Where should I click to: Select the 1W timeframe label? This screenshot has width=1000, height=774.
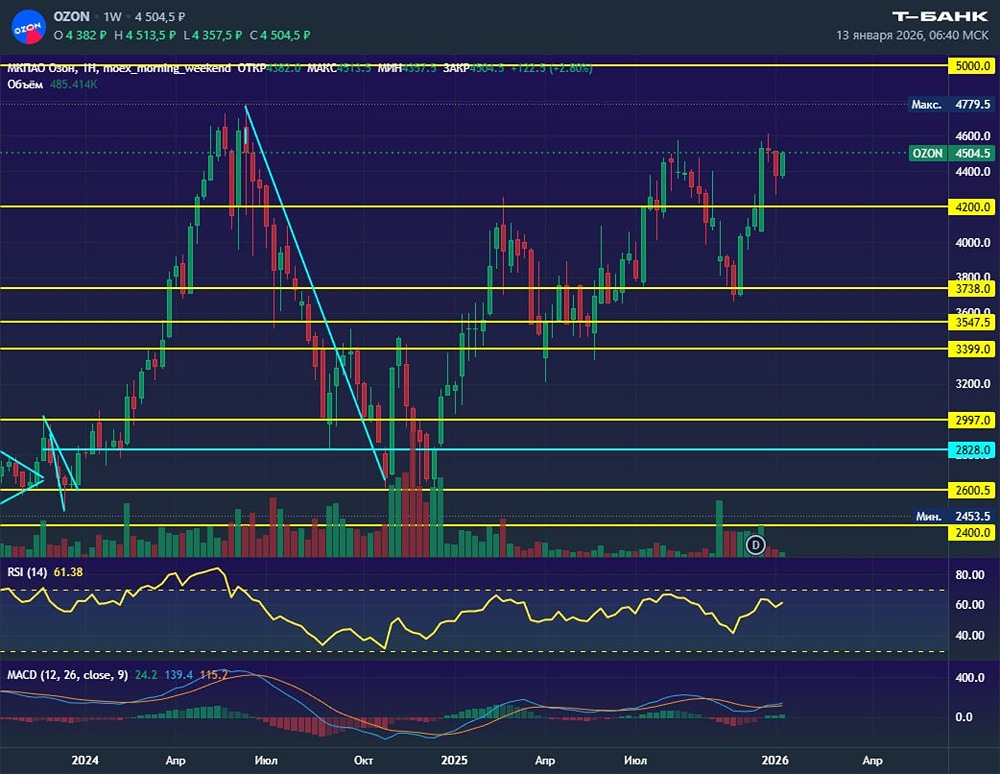[x=112, y=17]
